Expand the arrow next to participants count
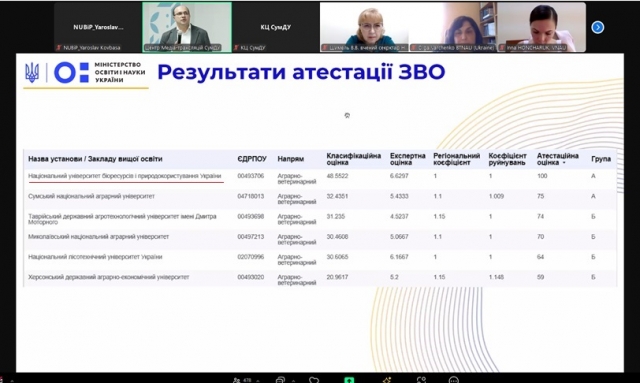The image size is (640, 383). pyautogui.click(x=258, y=381)
